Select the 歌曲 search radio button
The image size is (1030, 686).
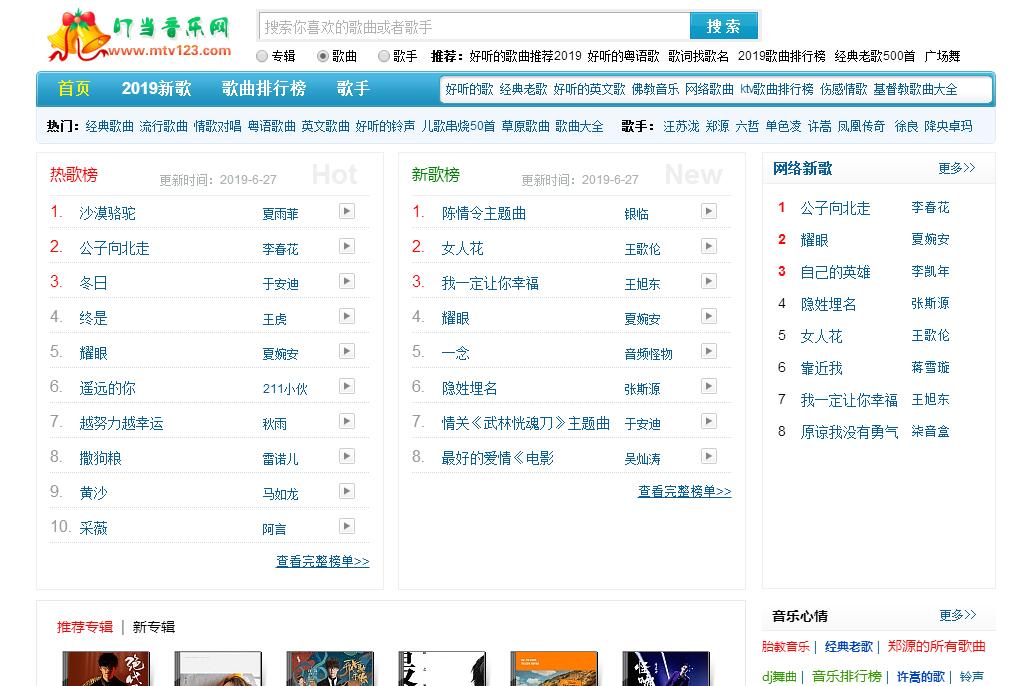[323, 57]
